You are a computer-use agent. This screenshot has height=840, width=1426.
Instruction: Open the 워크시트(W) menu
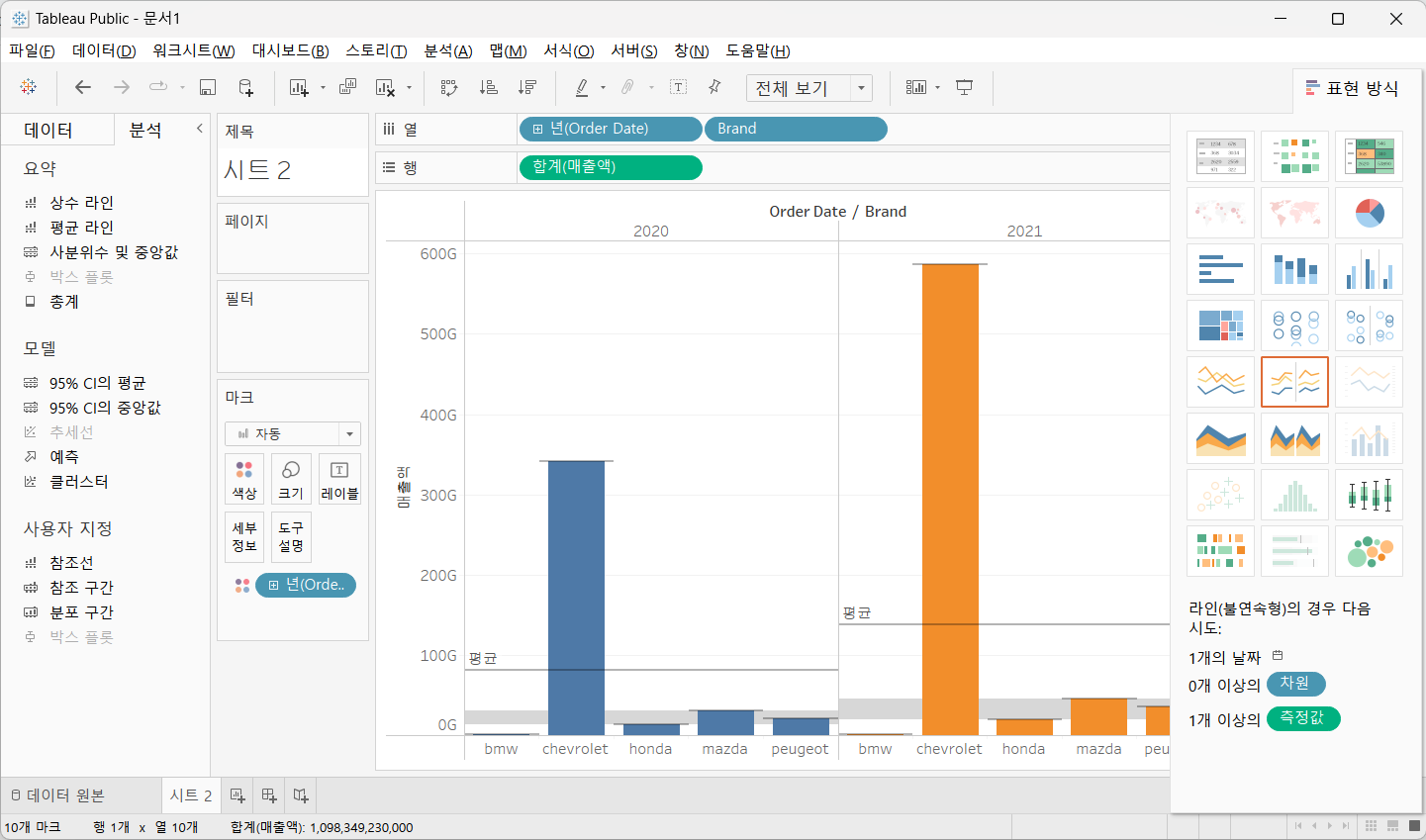point(194,50)
